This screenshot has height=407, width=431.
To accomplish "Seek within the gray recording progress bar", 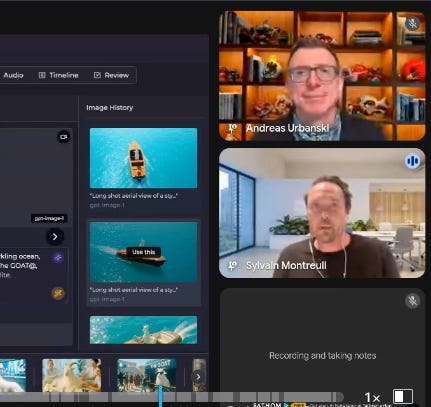I will tap(172, 397).
